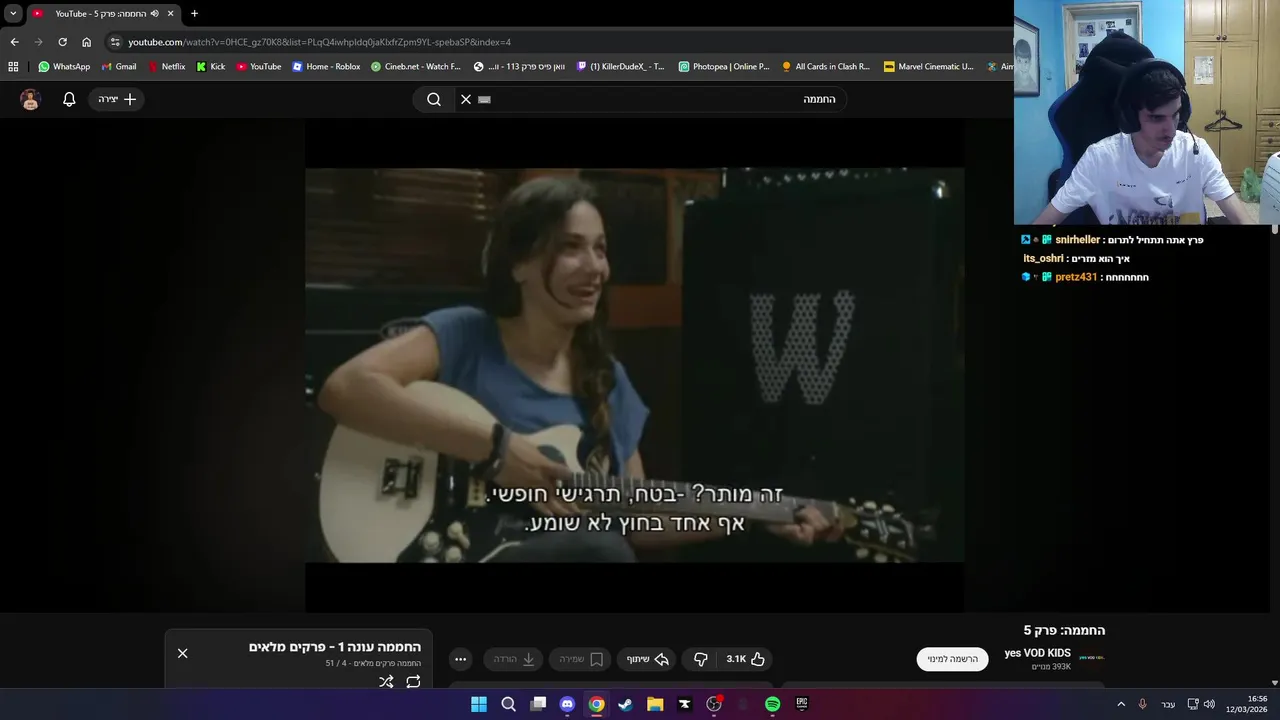
Task: Open the yes VOD KIDS channel name
Action: (1037, 653)
